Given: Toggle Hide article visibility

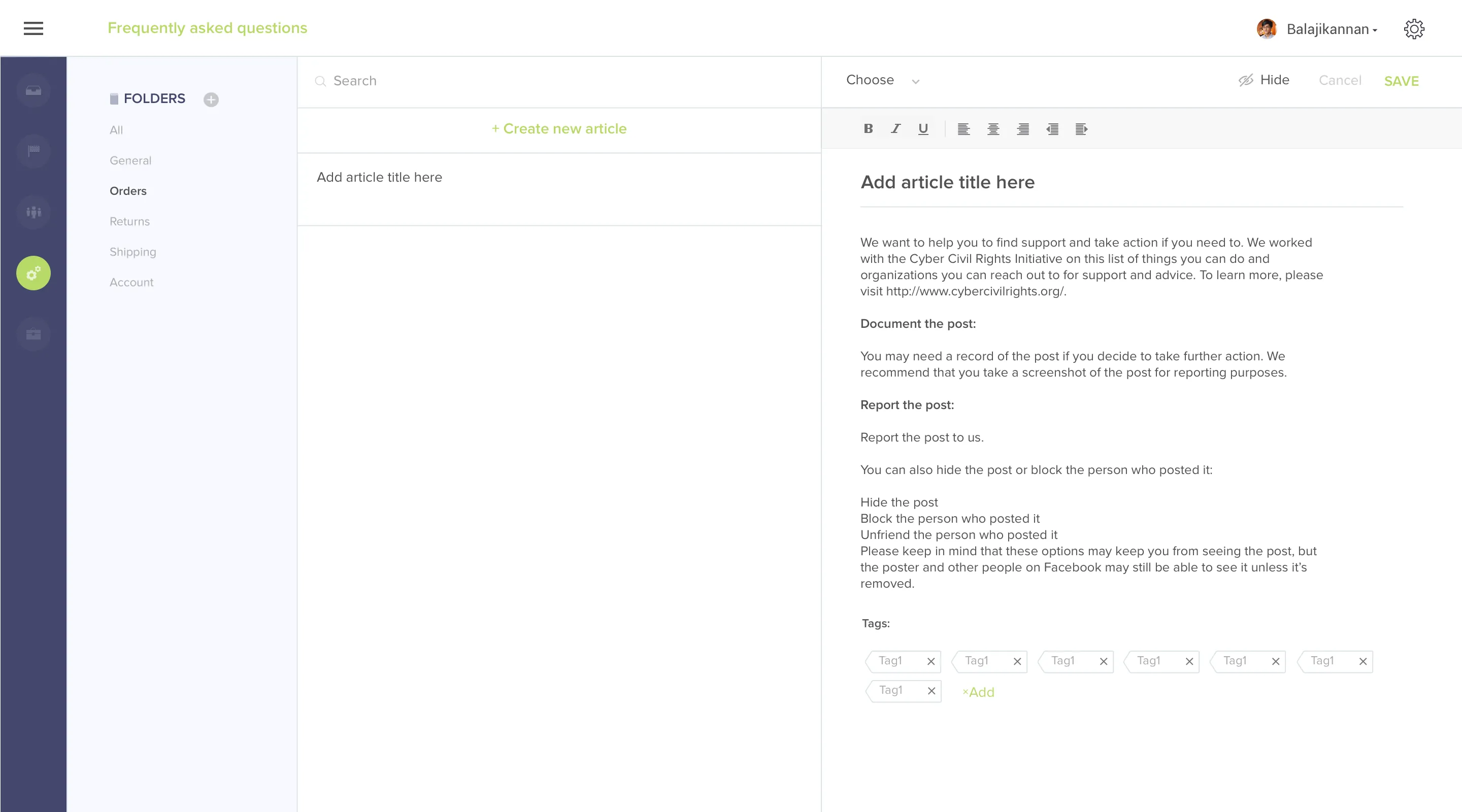Looking at the screenshot, I should coord(1264,80).
